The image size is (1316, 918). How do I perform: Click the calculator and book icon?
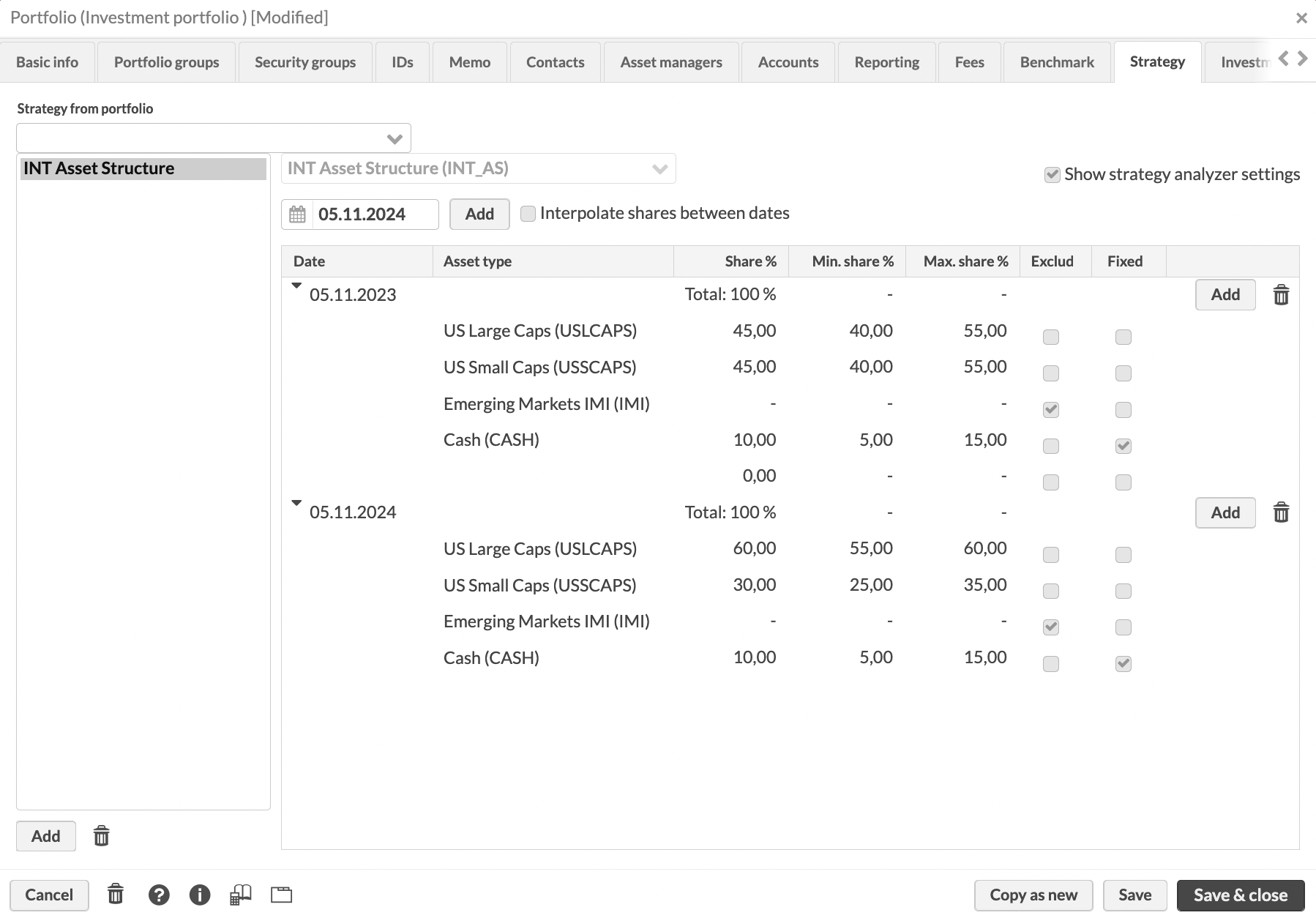point(241,895)
